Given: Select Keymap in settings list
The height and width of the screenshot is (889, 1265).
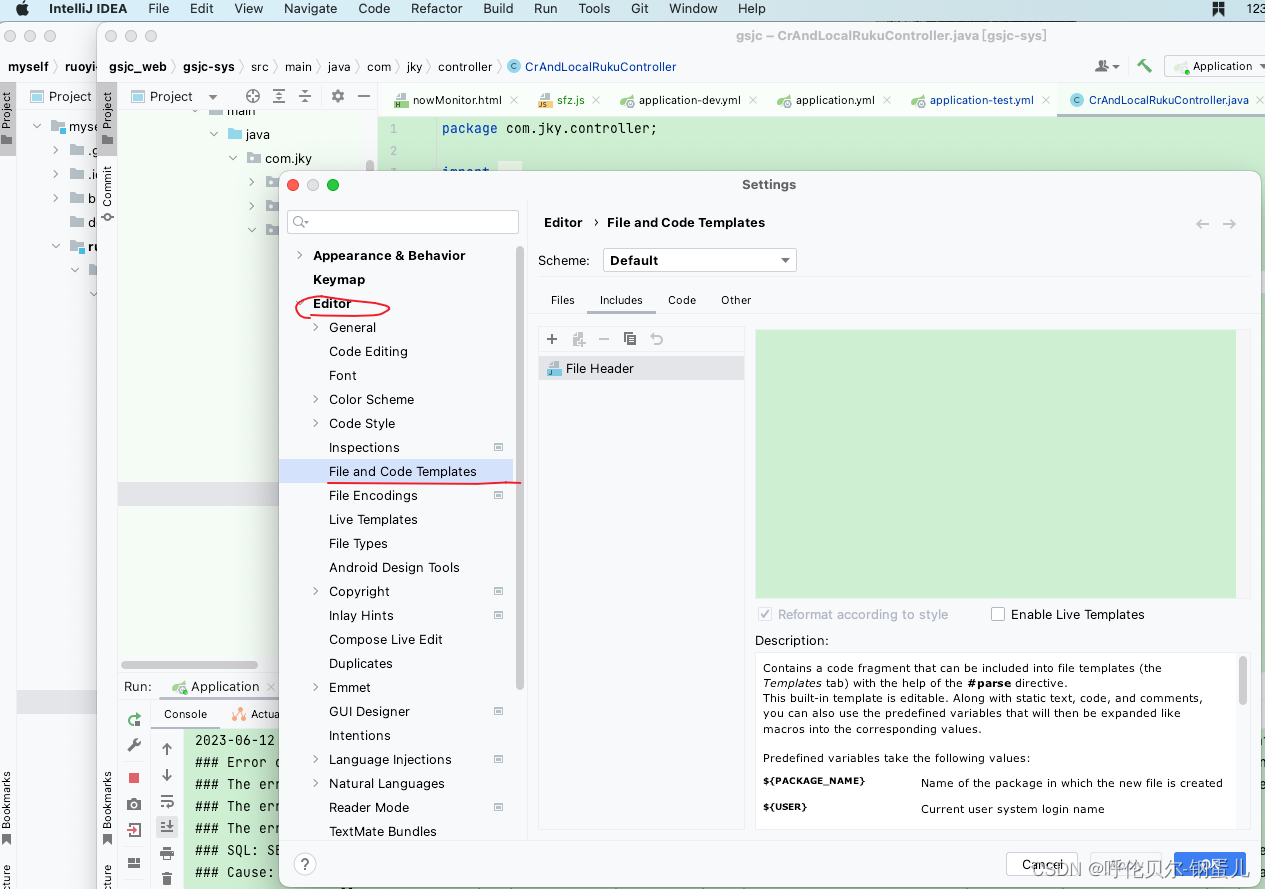Looking at the screenshot, I should point(339,279).
